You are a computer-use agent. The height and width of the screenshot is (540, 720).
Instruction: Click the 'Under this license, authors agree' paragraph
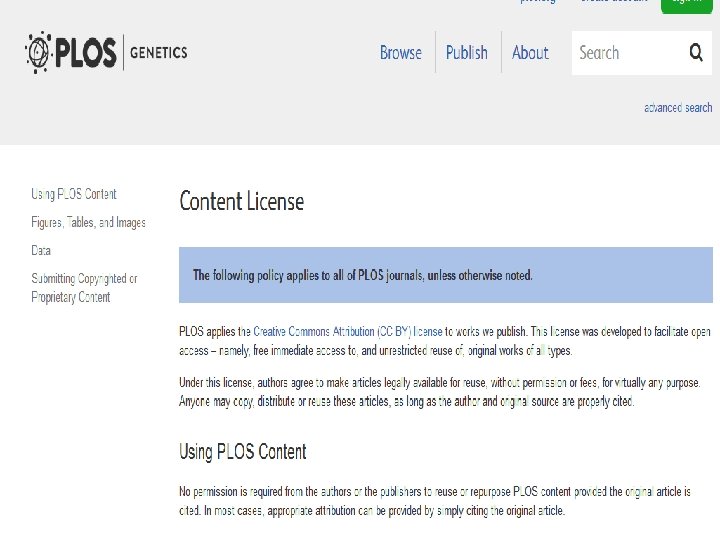click(439, 392)
